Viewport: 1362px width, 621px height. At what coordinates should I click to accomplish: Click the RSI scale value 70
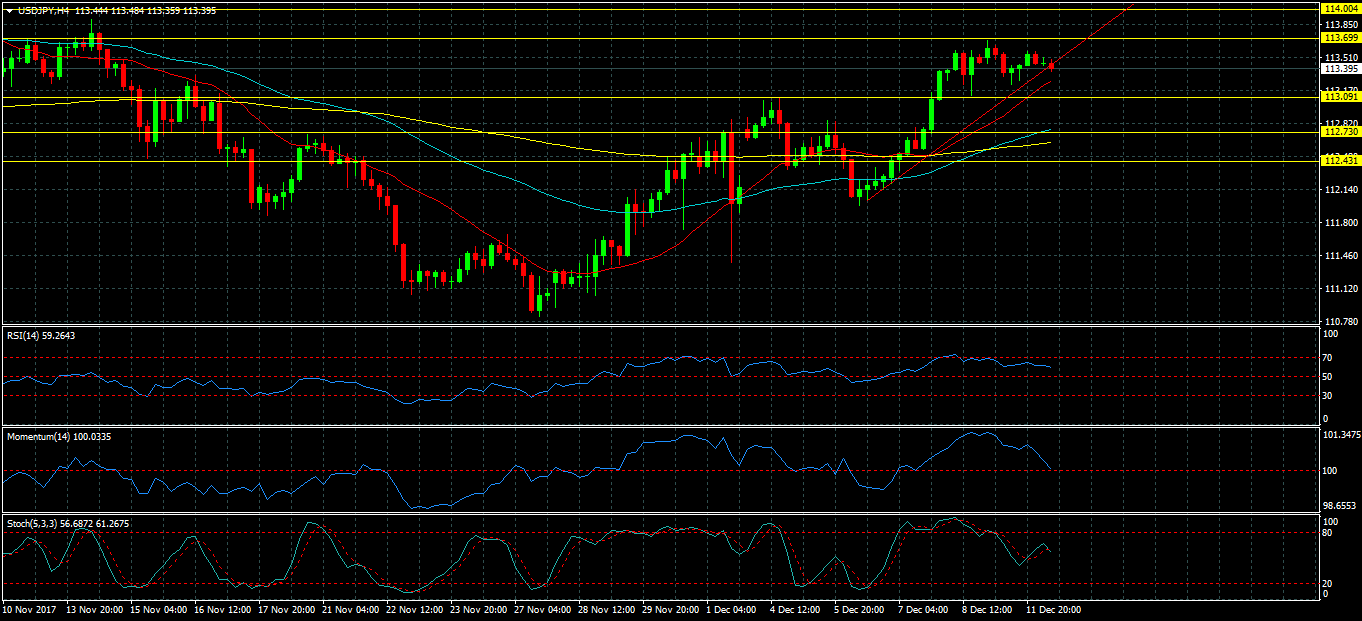coord(1327,358)
